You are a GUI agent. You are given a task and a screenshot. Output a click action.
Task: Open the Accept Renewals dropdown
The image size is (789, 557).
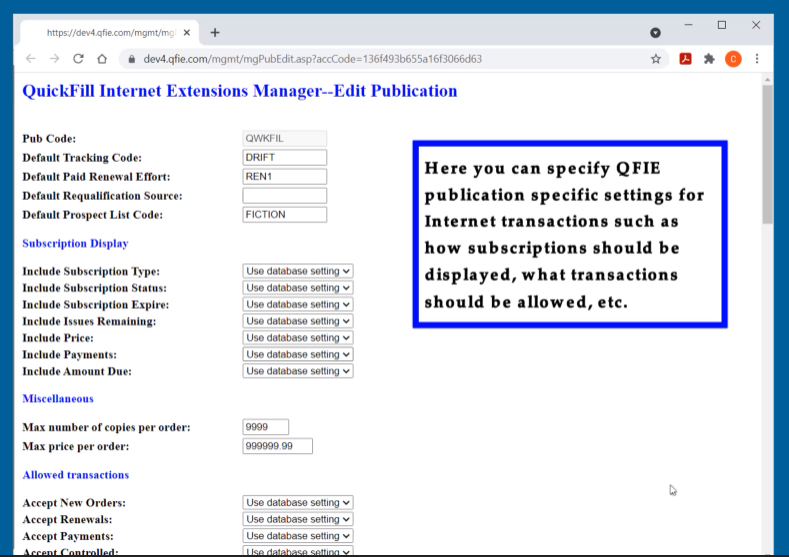click(x=297, y=519)
